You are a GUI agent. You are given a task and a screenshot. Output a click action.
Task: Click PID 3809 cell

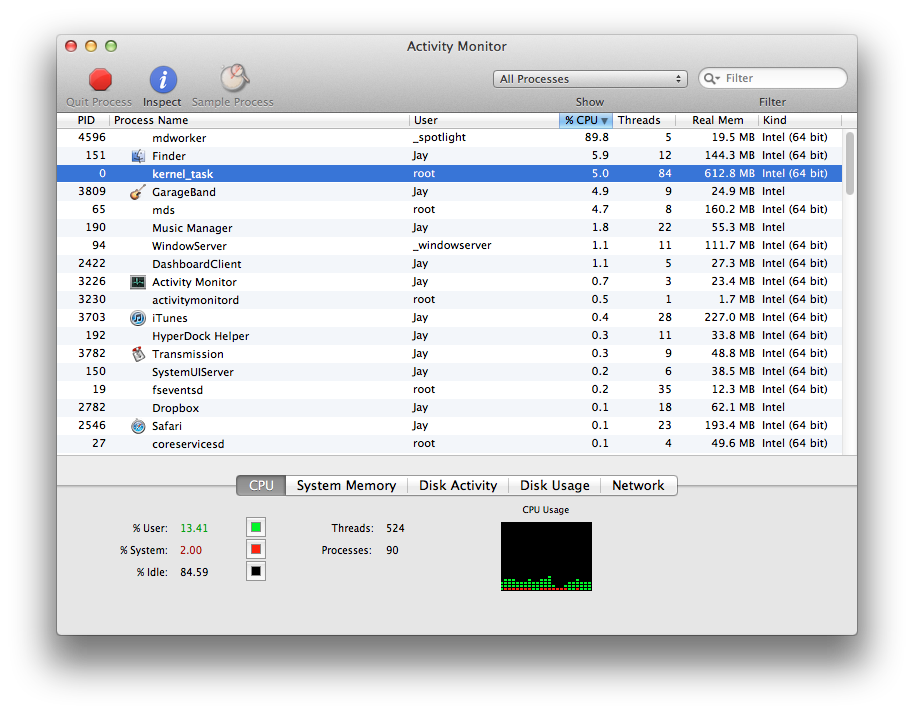92,192
